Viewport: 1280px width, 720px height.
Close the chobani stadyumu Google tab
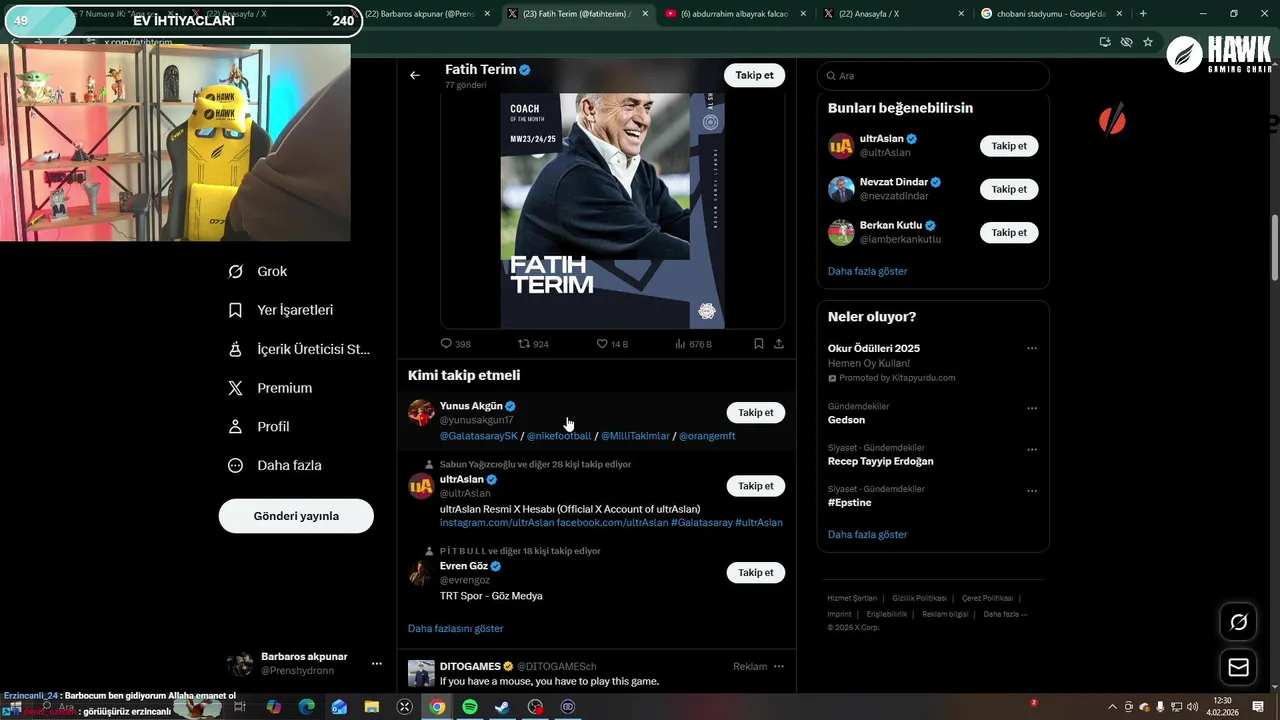pos(1118,14)
